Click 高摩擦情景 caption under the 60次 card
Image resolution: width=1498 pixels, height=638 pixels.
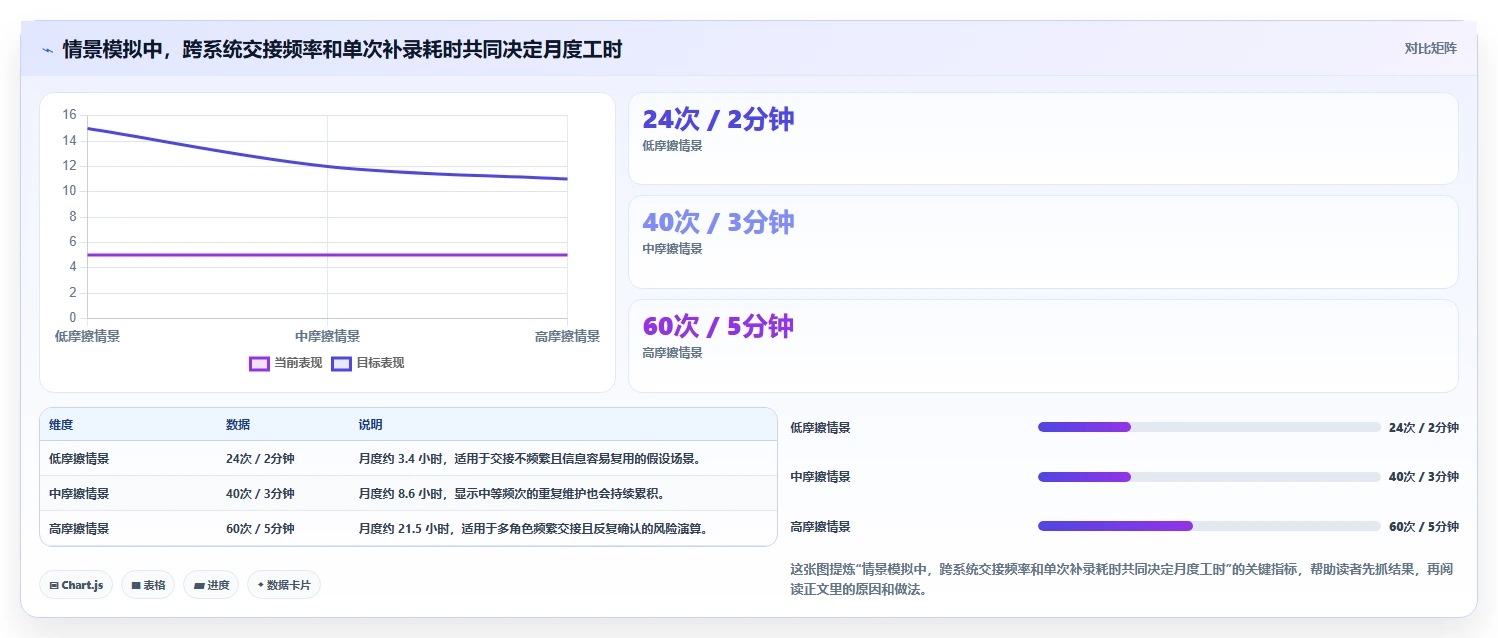tap(672, 353)
